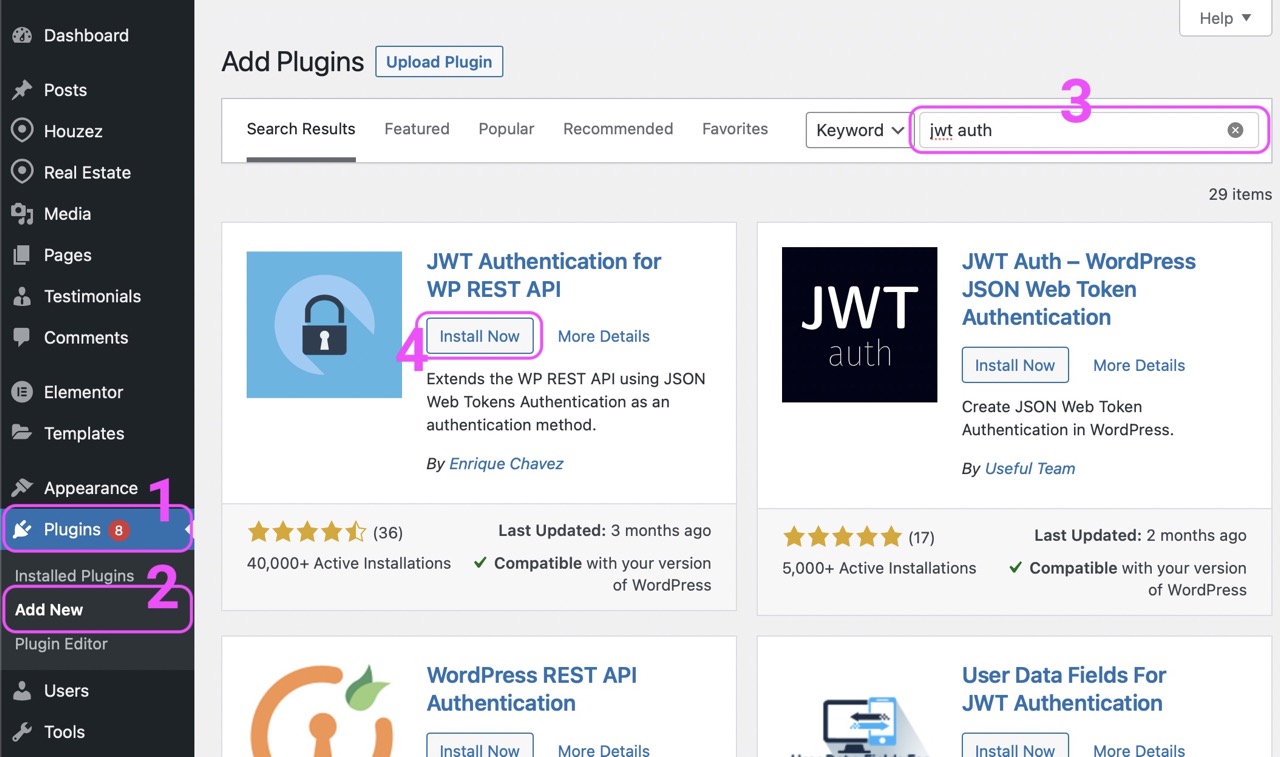Open the Keyword search type dropdown
The height and width of the screenshot is (757, 1280).
(x=859, y=130)
